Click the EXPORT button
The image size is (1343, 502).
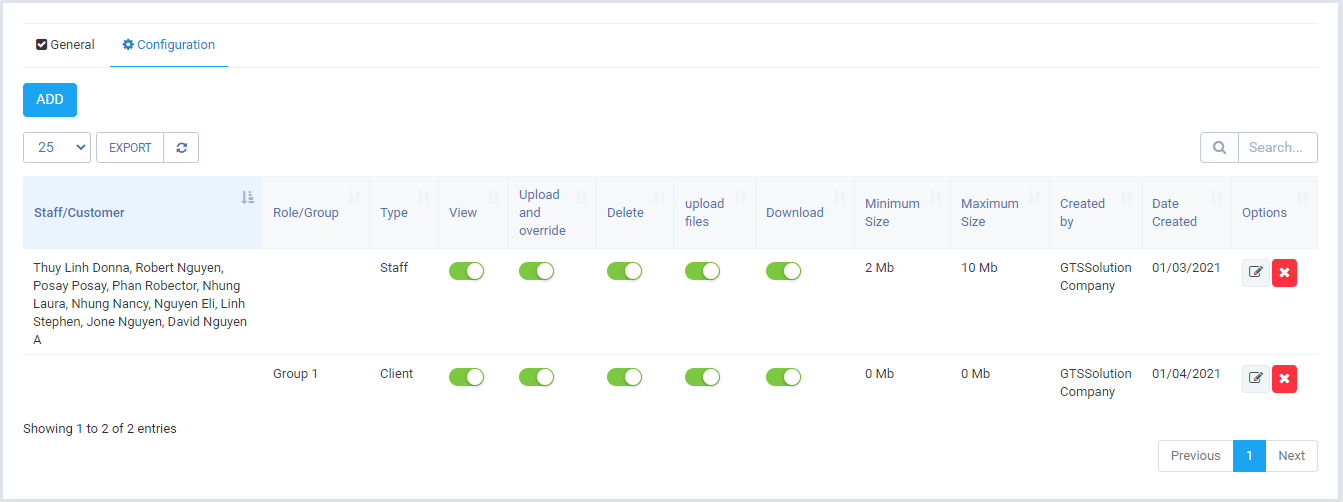click(130, 147)
